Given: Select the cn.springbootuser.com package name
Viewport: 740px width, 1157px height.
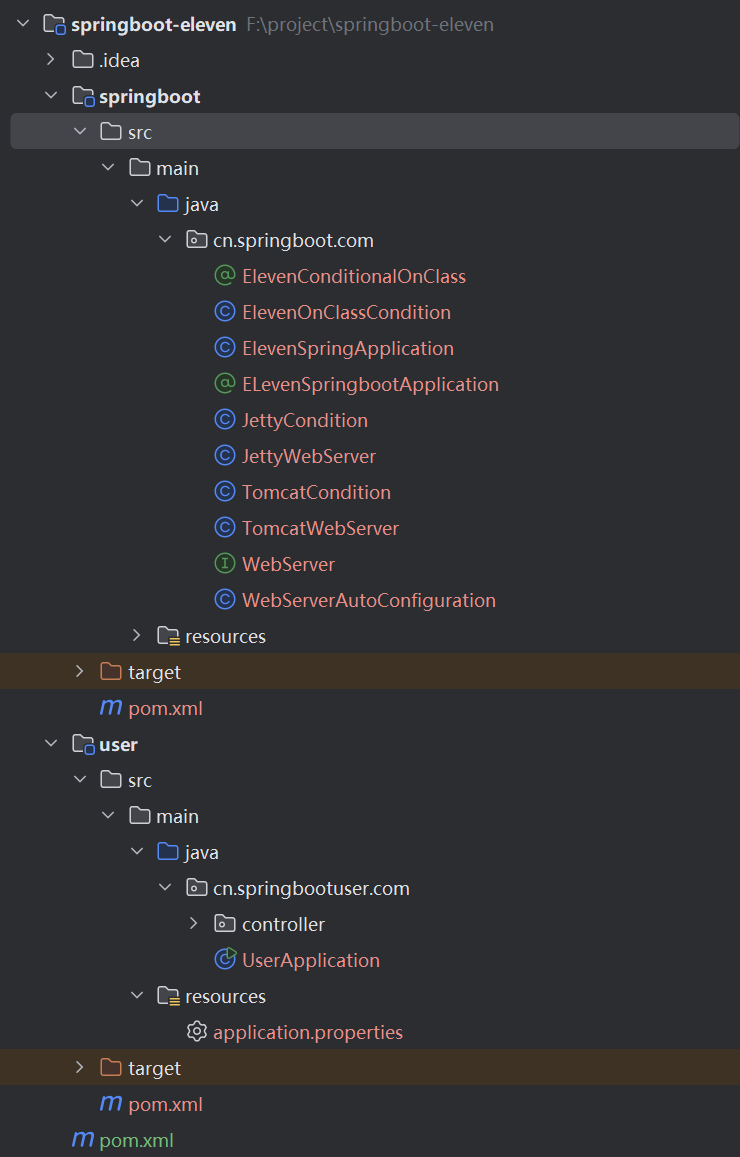Looking at the screenshot, I should pyautogui.click(x=311, y=888).
